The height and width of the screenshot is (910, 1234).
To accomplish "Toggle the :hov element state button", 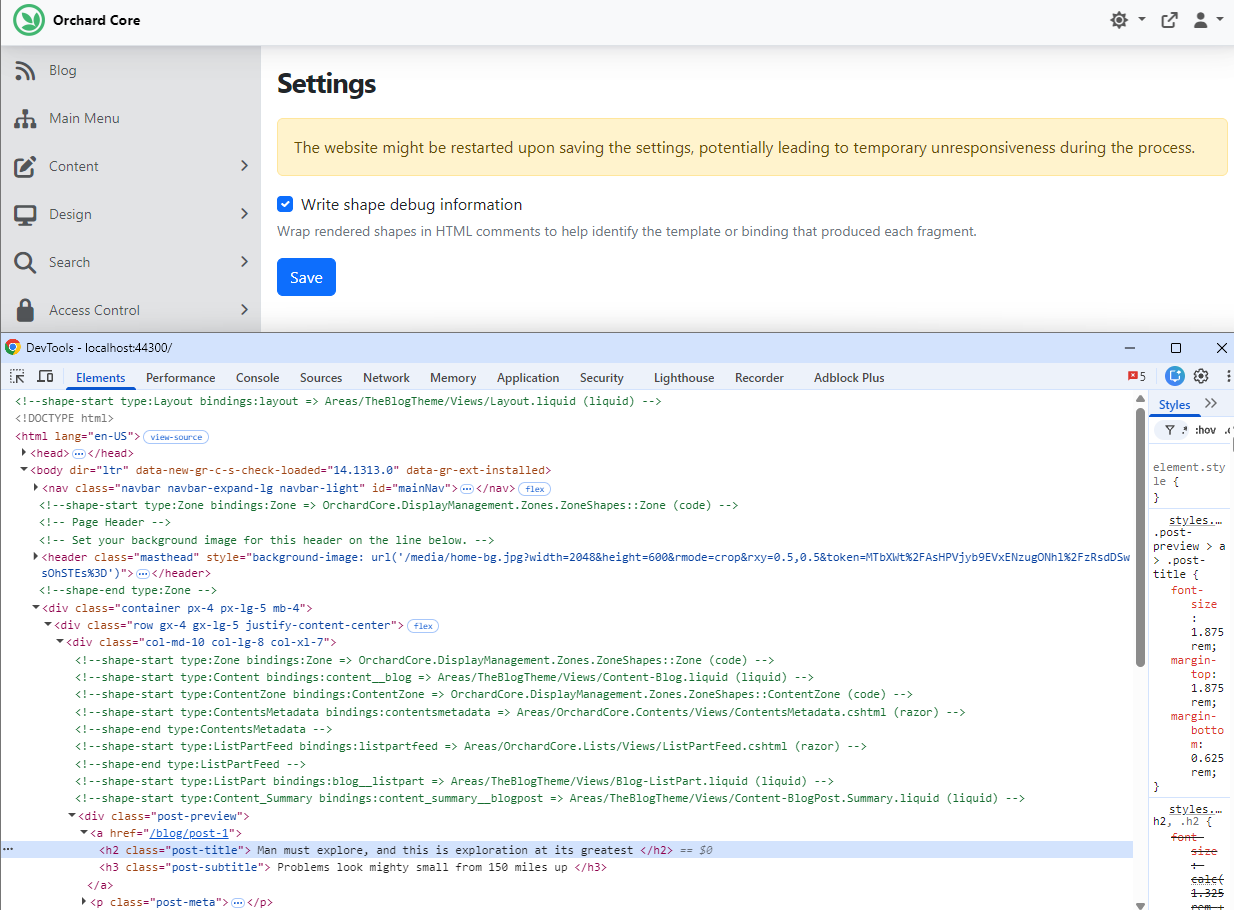I will coord(1205,430).
